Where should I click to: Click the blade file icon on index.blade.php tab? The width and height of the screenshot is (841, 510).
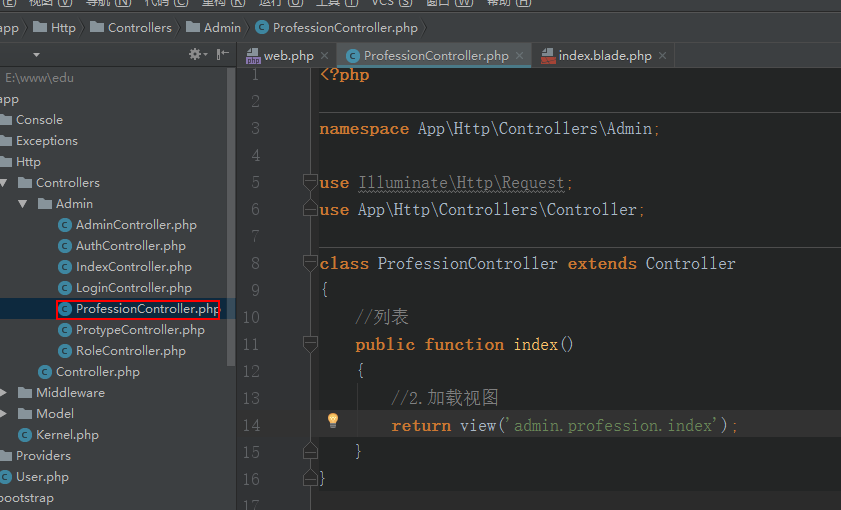point(547,56)
